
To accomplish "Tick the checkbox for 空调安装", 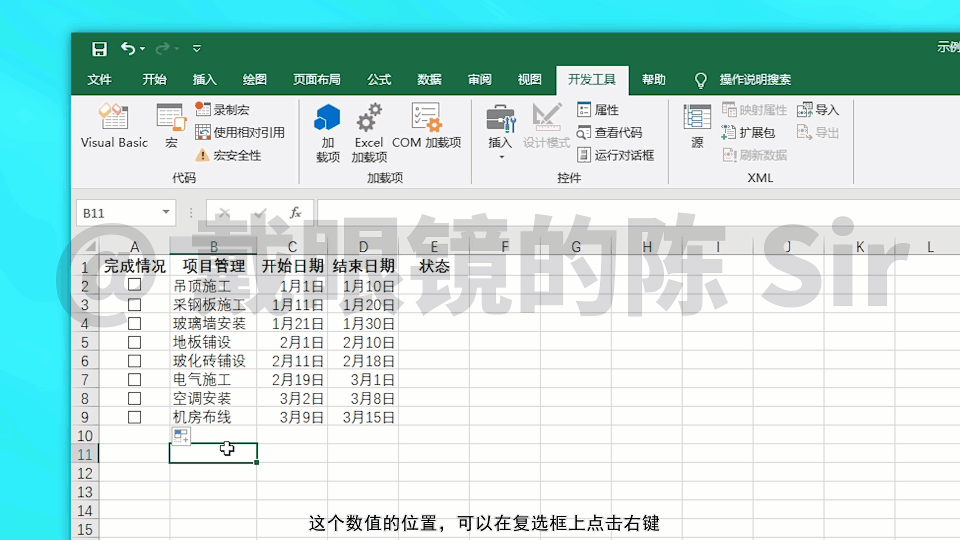I will point(135,399).
